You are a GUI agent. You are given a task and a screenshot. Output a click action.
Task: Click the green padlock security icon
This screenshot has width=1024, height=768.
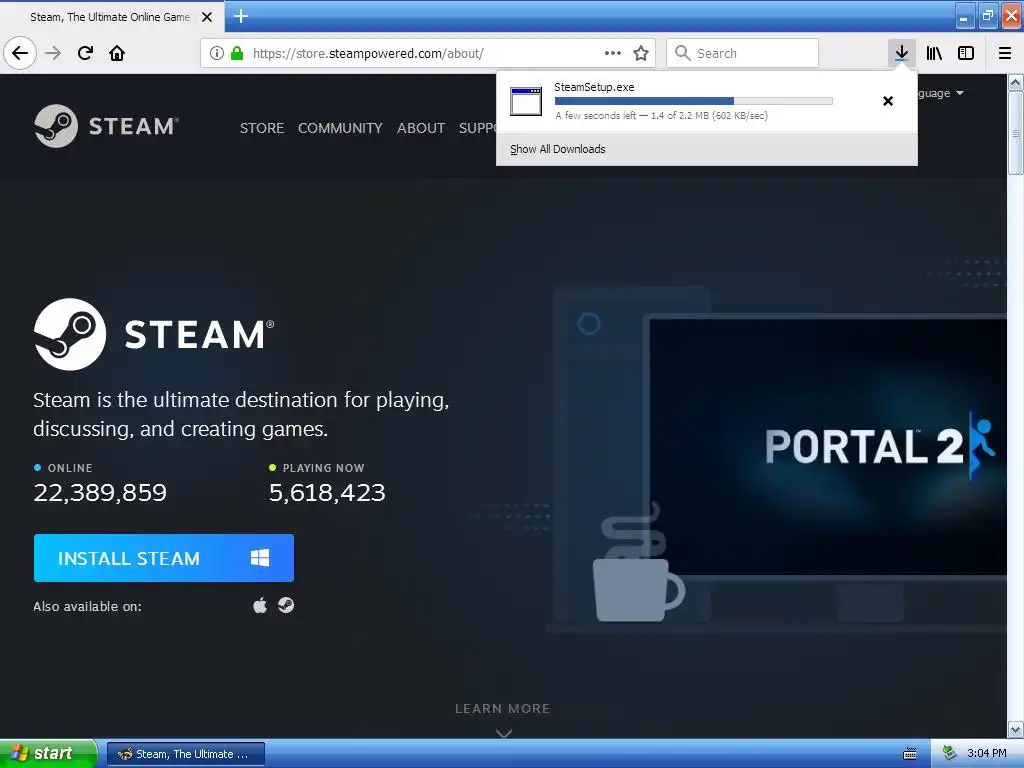pyautogui.click(x=236, y=53)
